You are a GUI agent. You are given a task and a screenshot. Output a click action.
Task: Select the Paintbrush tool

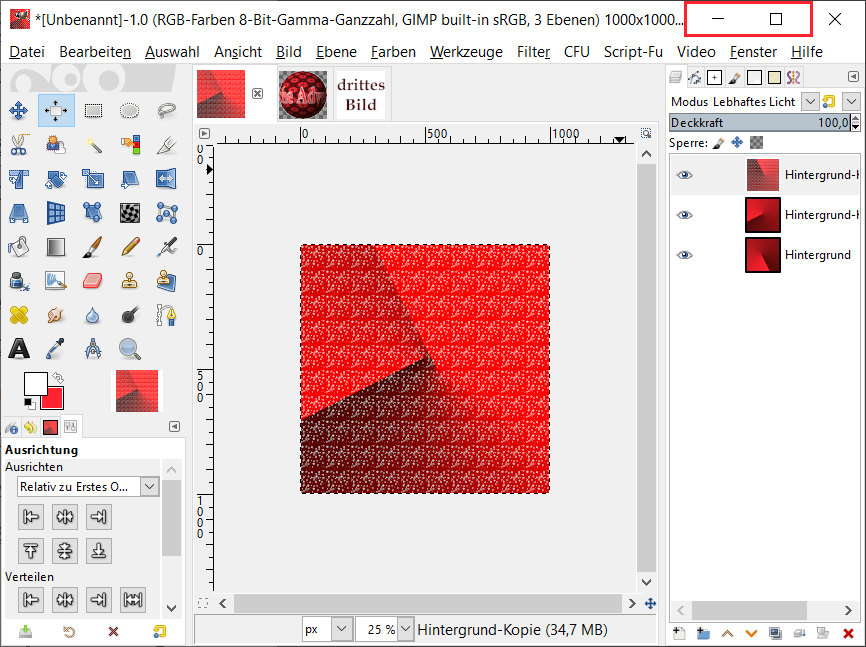(93, 247)
